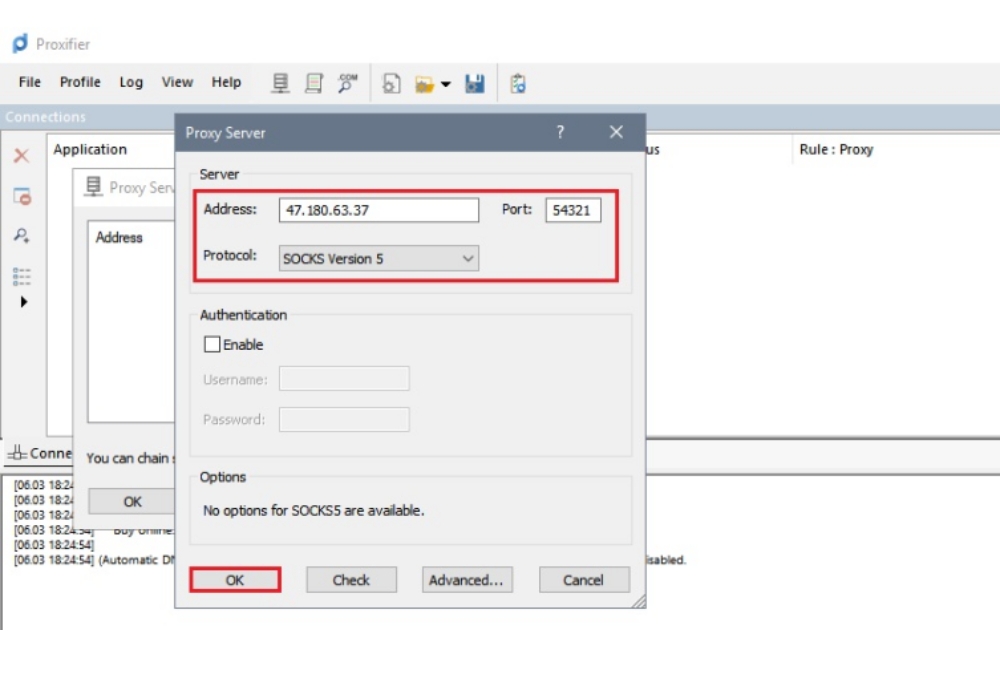Open the File menu
The image size is (1000, 700).
coord(29,82)
